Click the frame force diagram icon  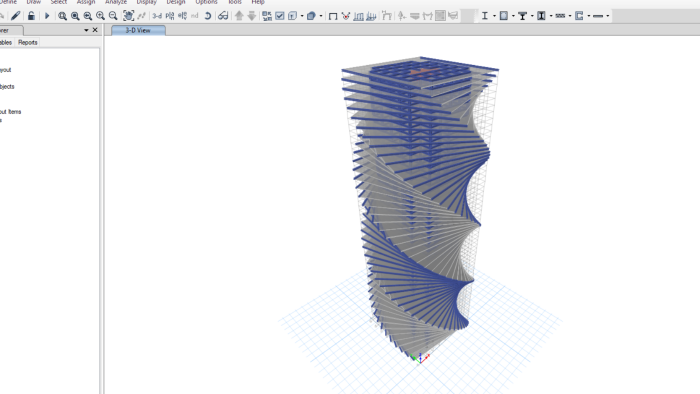427,16
